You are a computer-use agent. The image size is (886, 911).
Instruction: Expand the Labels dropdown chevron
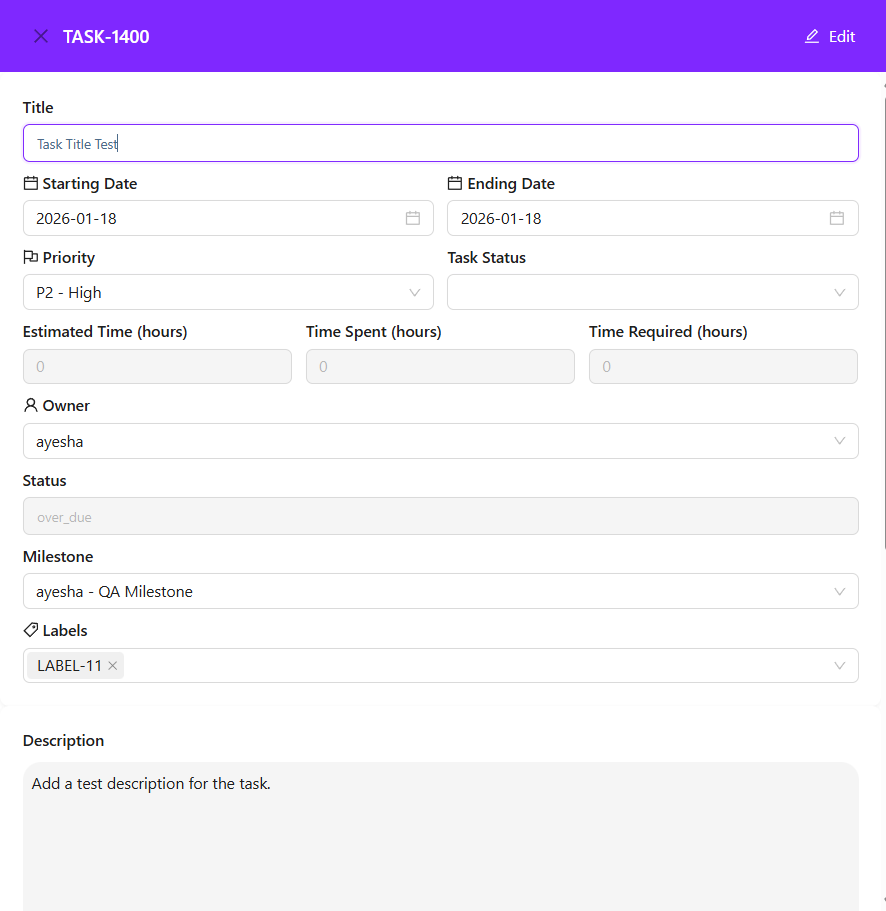(840, 666)
